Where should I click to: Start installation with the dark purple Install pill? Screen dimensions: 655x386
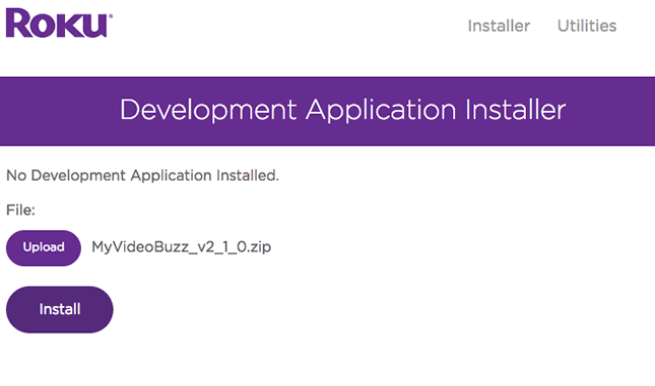[x=59, y=310]
